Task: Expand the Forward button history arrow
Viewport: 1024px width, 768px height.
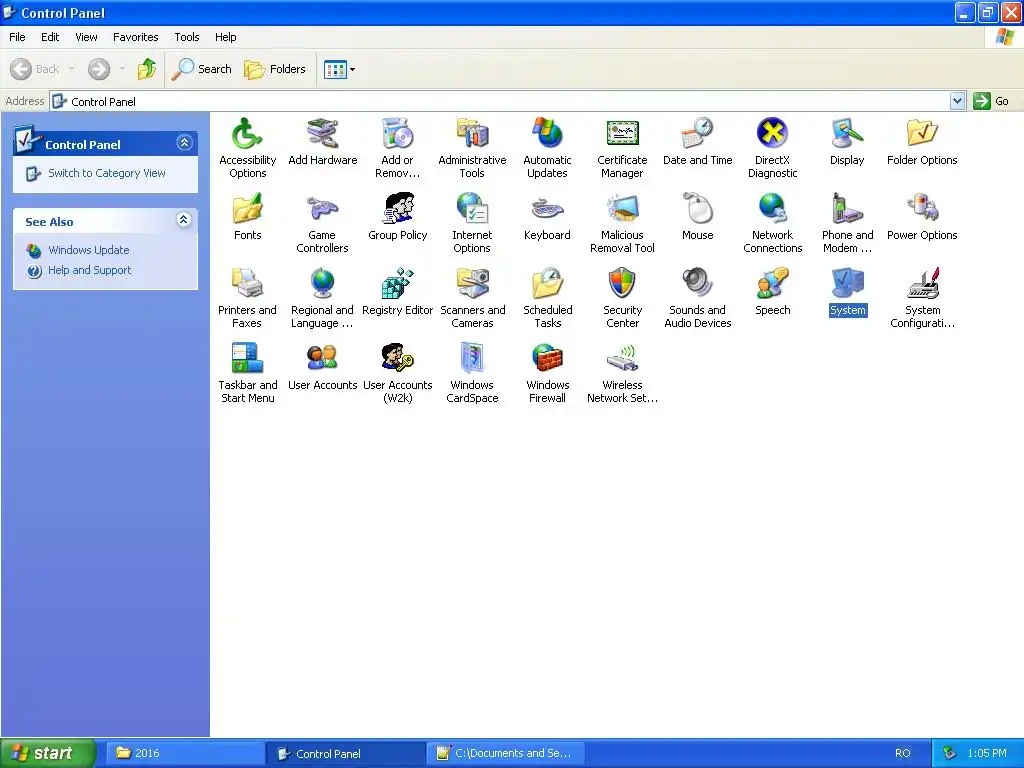Action: pos(122,69)
